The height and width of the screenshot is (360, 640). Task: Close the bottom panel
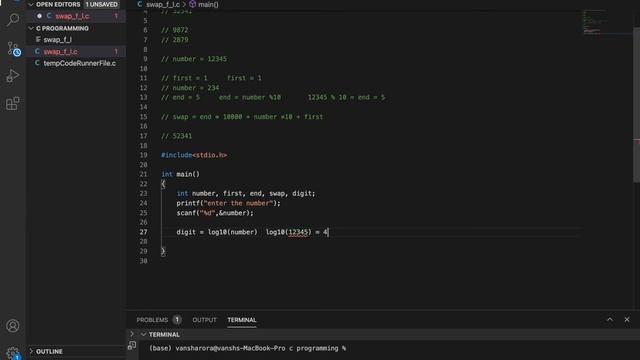(627, 320)
